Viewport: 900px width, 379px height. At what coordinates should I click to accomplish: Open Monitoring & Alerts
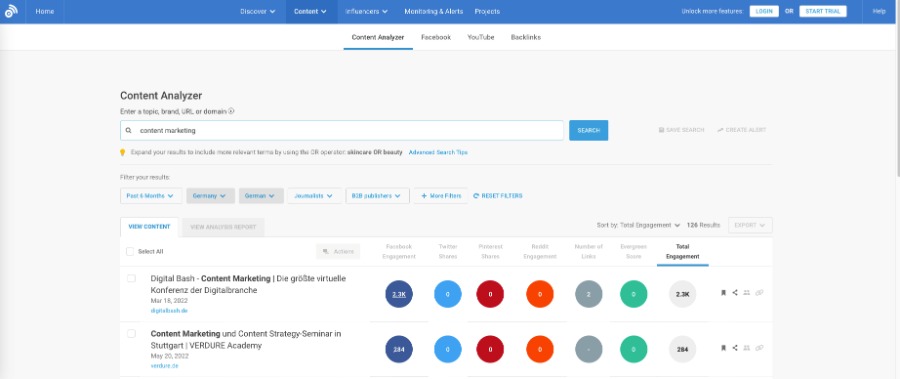click(x=434, y=11)
